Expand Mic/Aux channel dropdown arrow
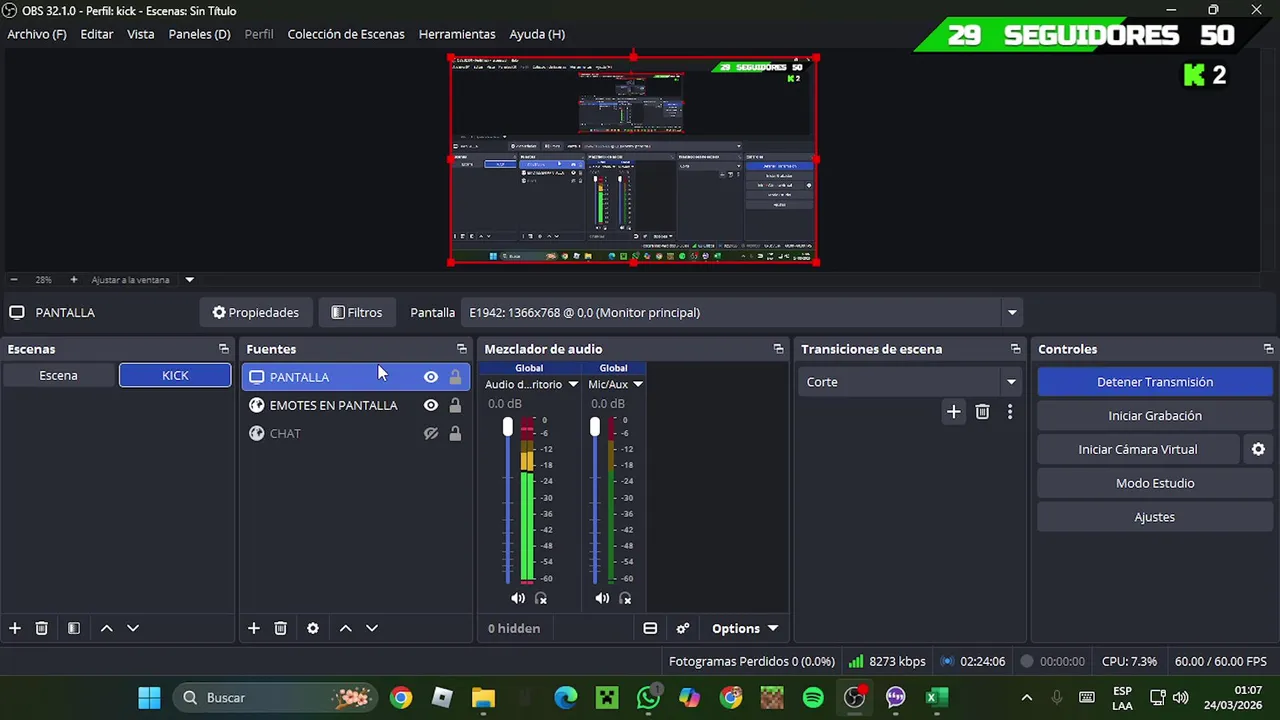The image size is (1280, 720). pos(638,385)
